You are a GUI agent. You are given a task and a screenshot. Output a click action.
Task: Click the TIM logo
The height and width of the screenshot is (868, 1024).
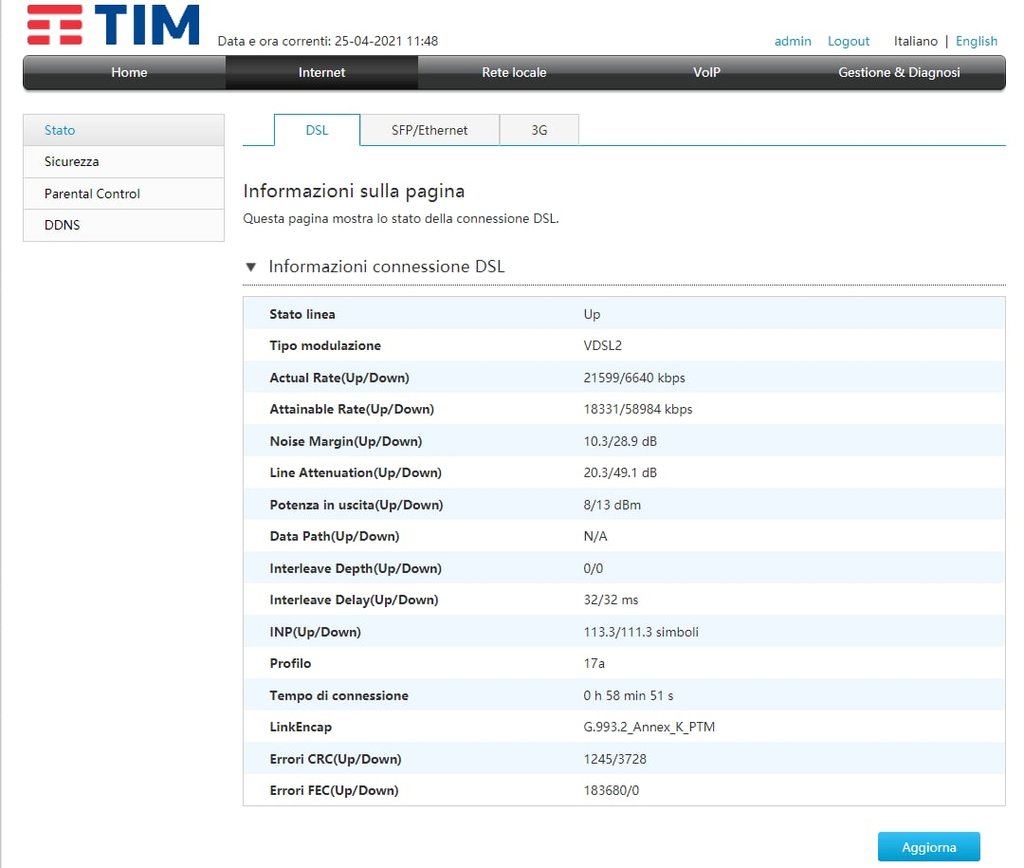coord(113,26)
